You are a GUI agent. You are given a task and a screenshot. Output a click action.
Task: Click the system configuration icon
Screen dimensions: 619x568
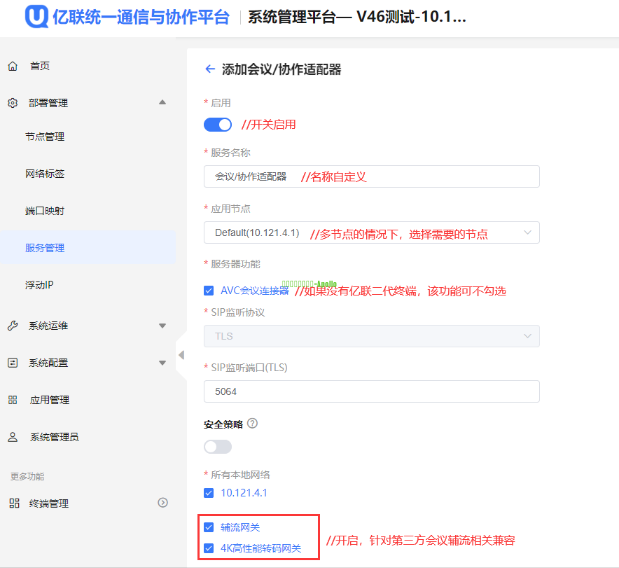click(13, 363)
